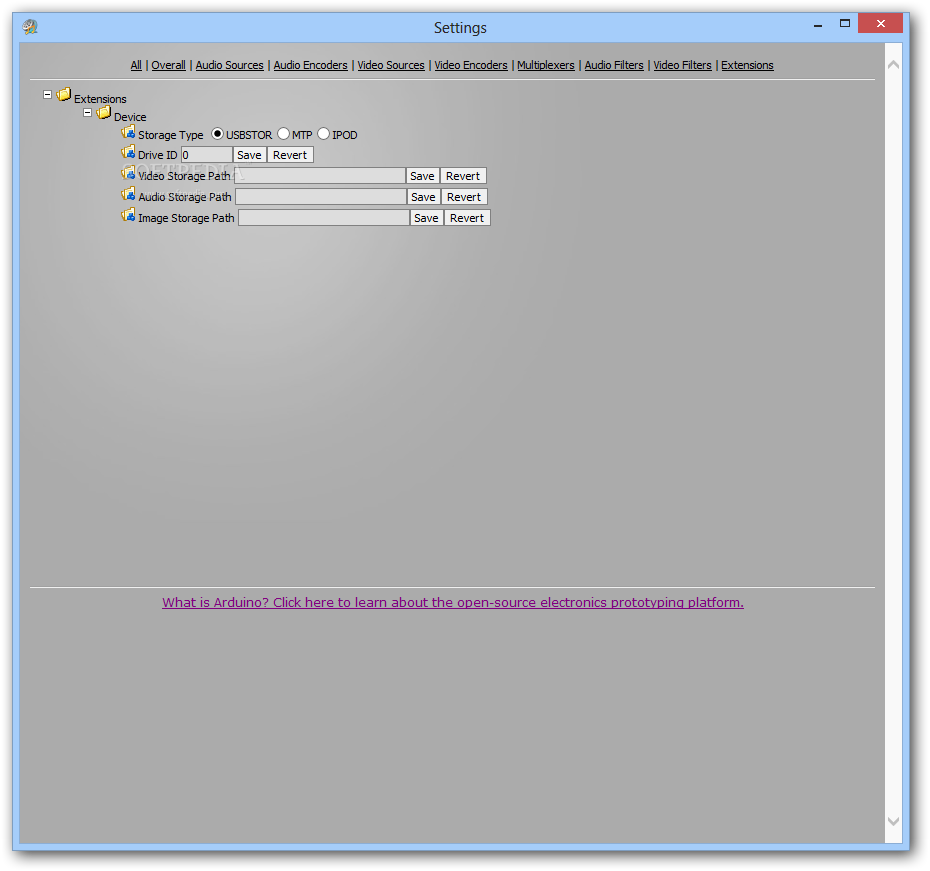Click the Storage Type setting icon
This screenshot has width=930, height=871.
point(128,132)
